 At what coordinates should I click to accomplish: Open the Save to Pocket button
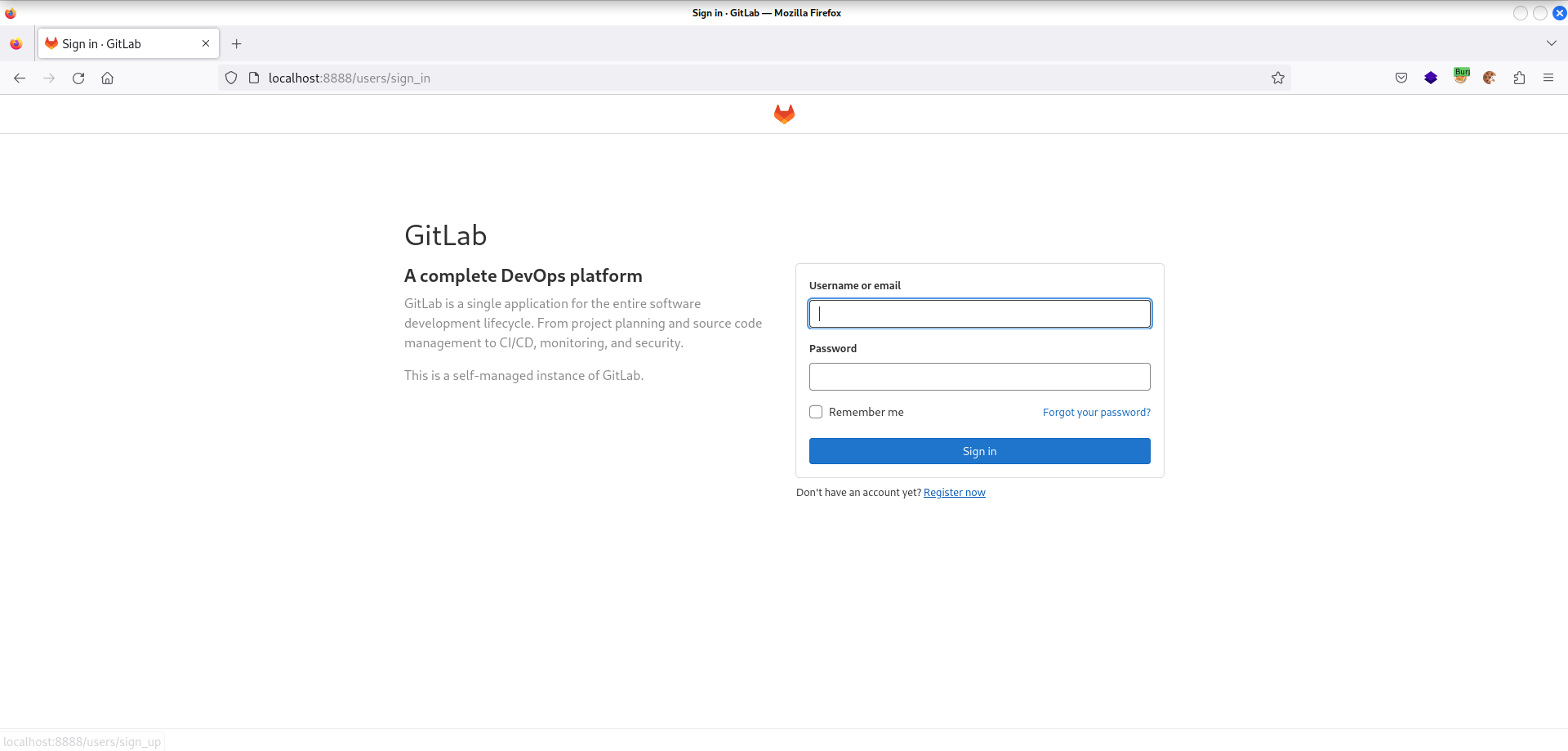pos(1401,78)
